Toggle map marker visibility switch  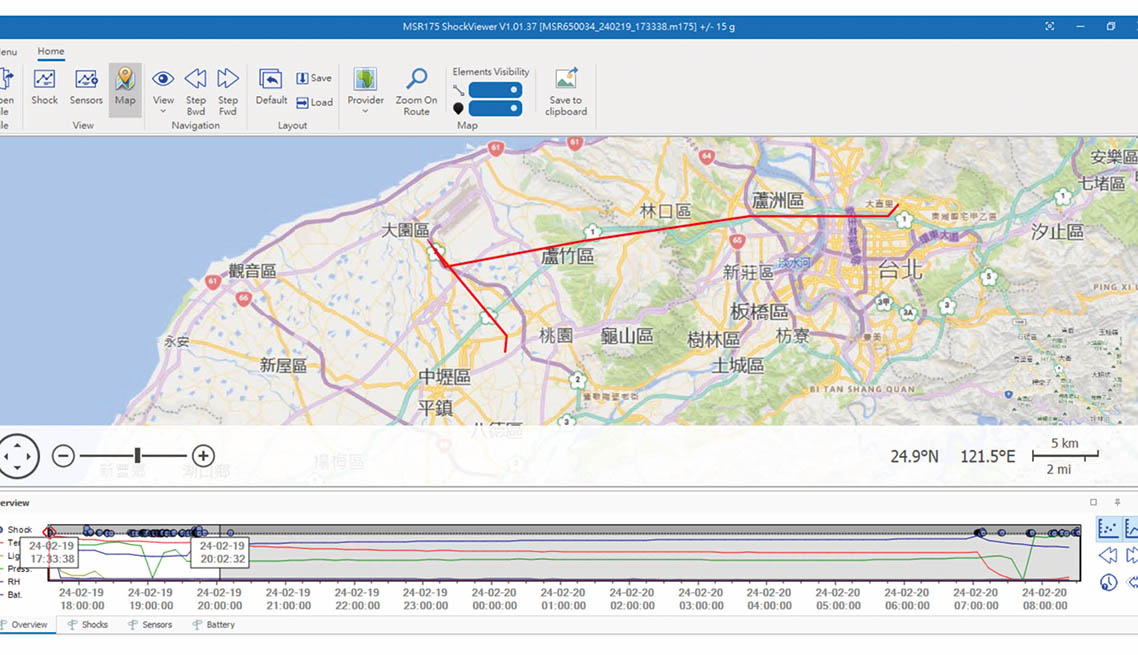(x=495, y=108)
